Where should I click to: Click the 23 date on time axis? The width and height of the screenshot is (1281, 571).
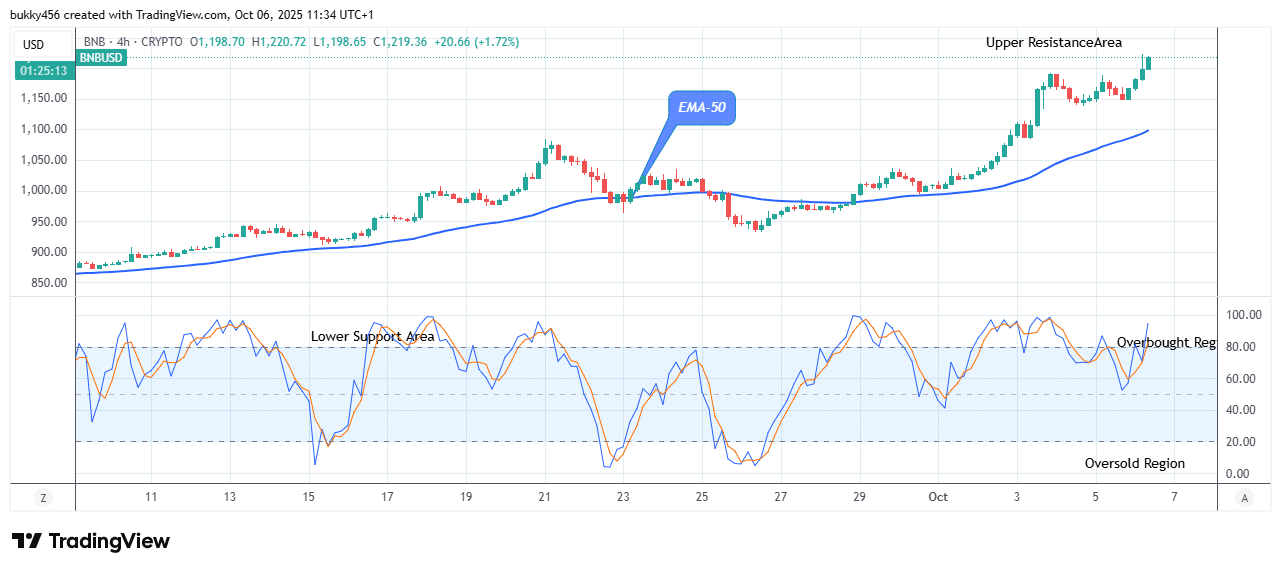click(x=623, y=496)
